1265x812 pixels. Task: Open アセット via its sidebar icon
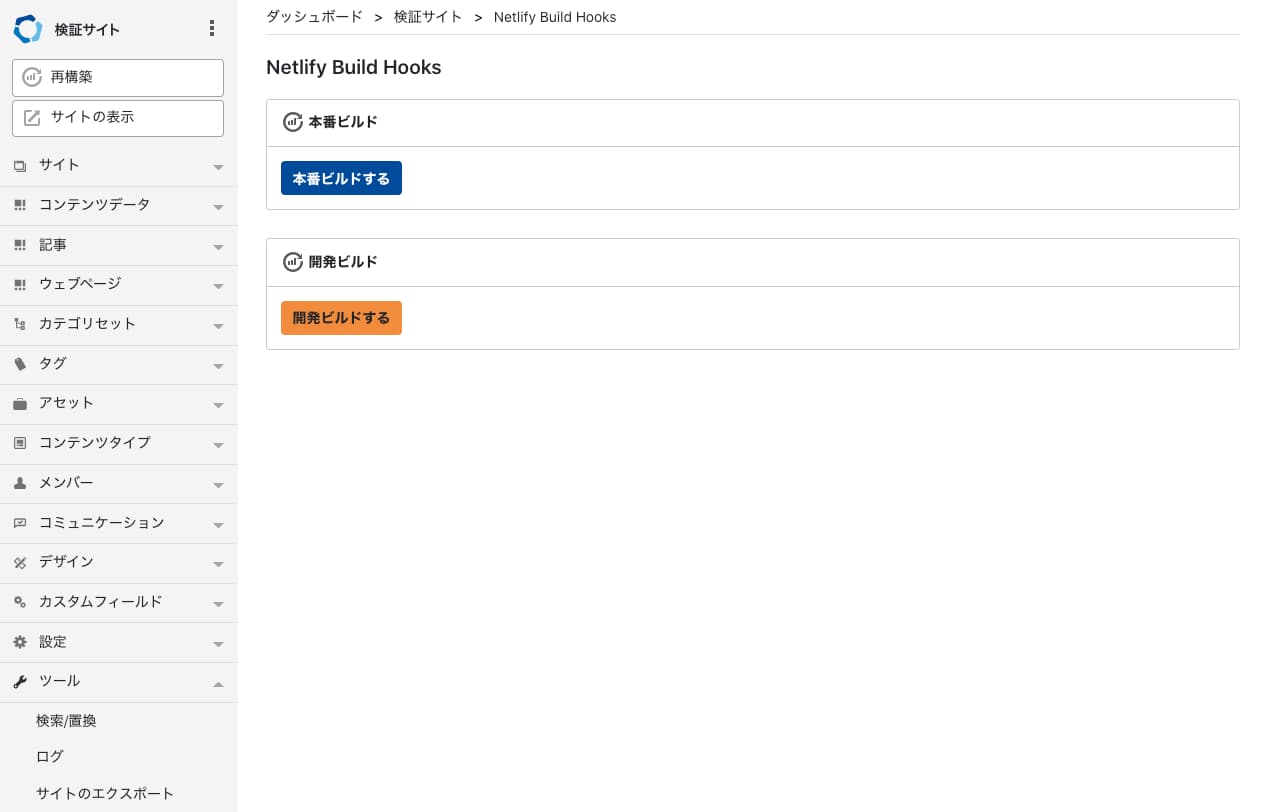coord(20,403)
